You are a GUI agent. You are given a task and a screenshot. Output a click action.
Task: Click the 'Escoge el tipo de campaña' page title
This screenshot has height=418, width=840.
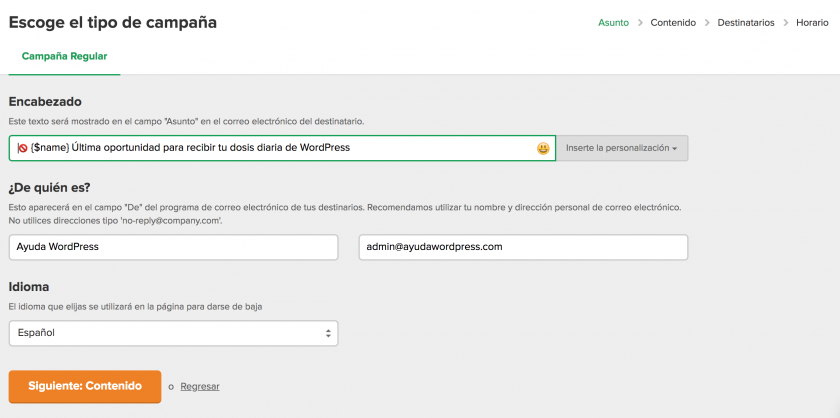112,22
